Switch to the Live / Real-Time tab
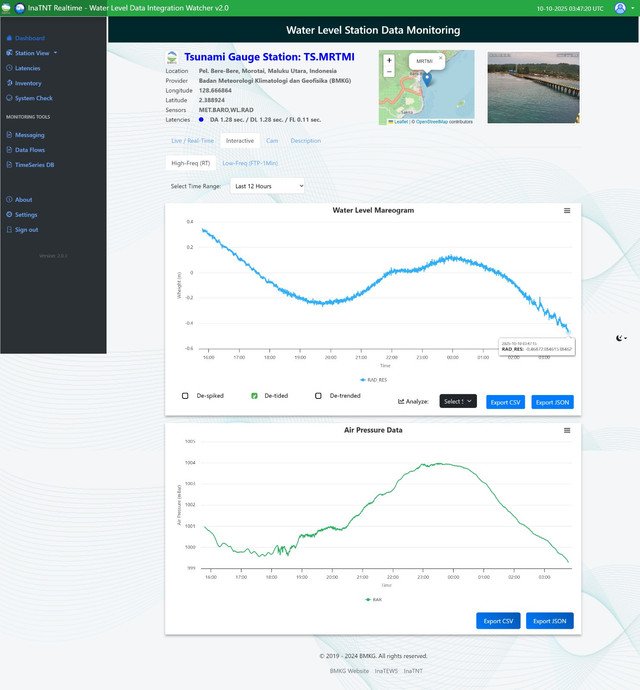The image size is (640, 690). (x=193, y=141)
